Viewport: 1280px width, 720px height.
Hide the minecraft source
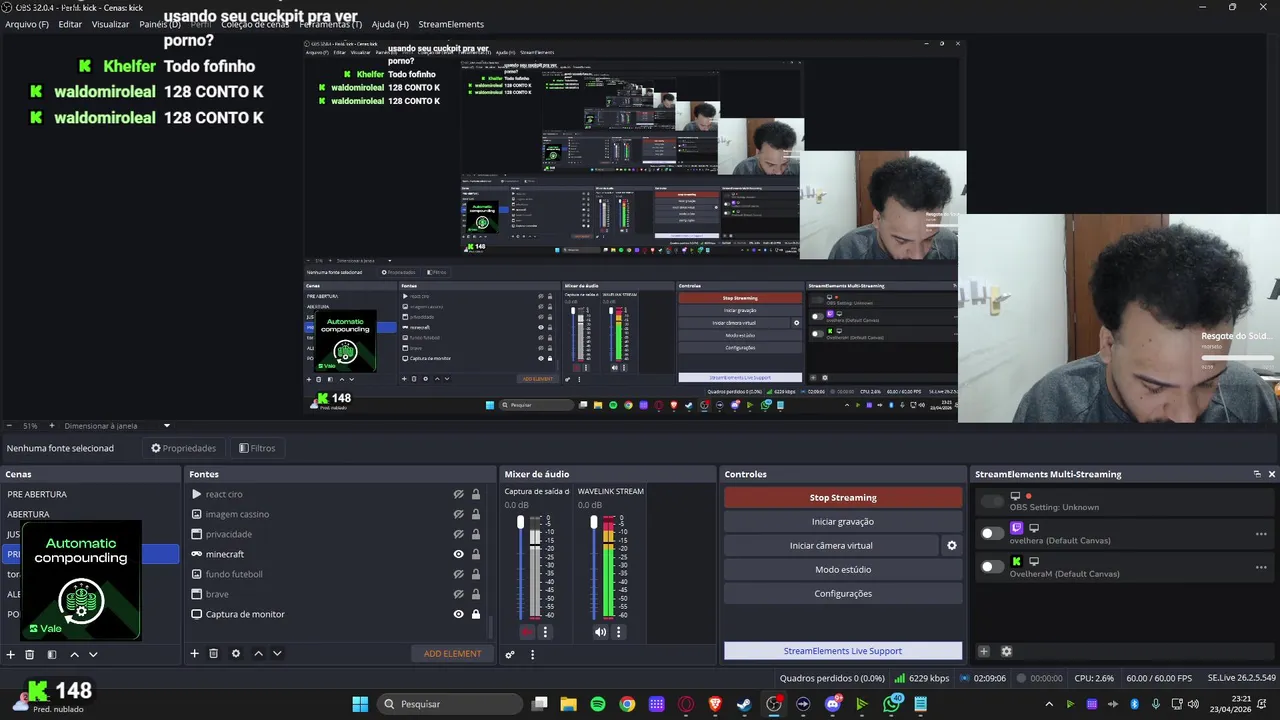458,554
